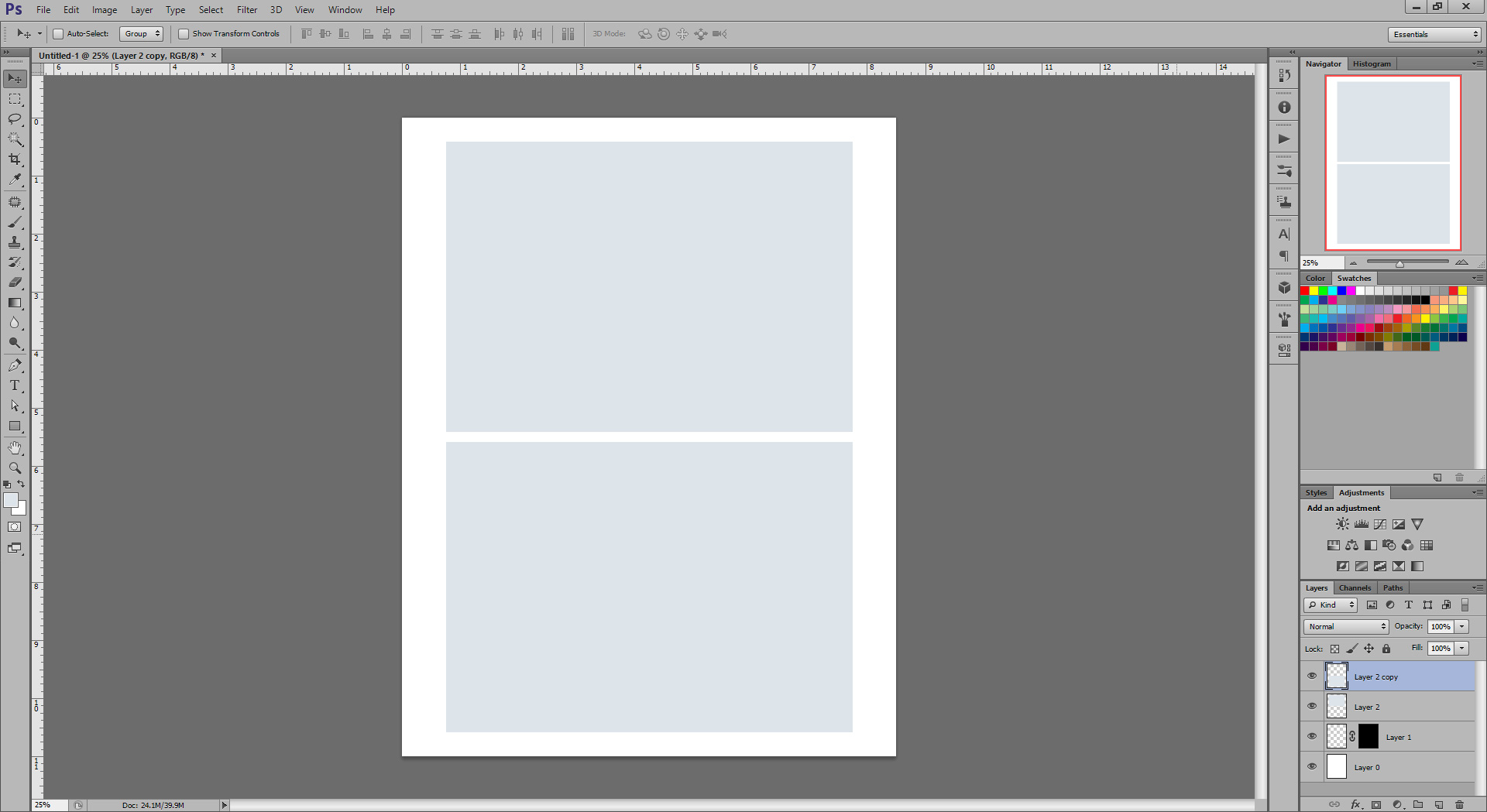Viewport: 1487px width, 812px height.
Task: Open the Add layer style menu
Action: coord(1357,804)
